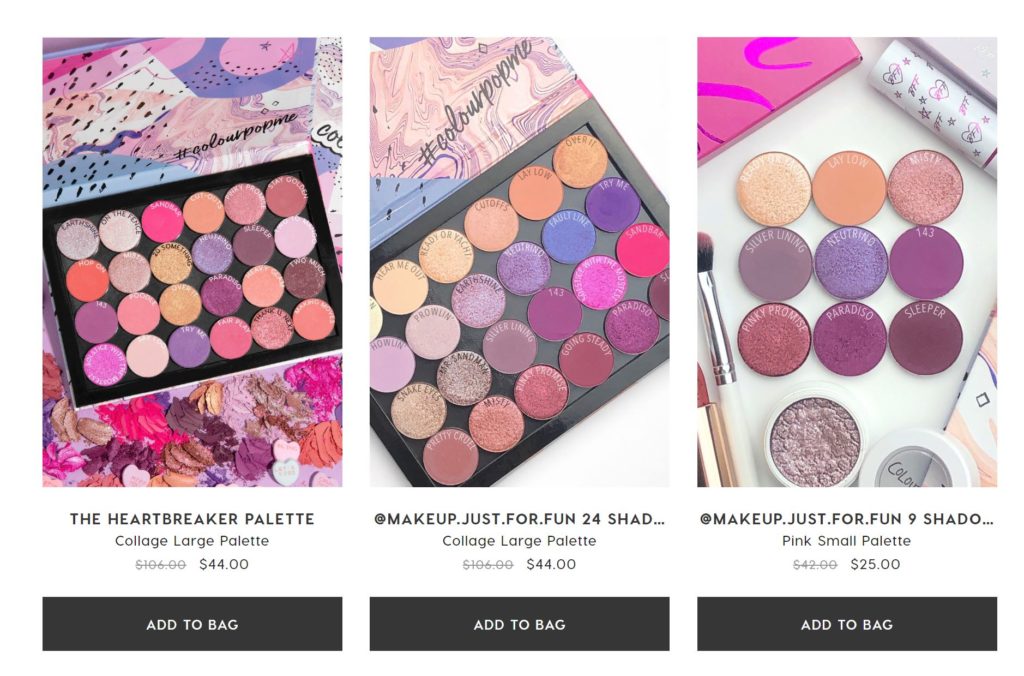Open @MAKEUP.JUST.FOR.FUN 9 SHADO... product link

click(846, 519)
